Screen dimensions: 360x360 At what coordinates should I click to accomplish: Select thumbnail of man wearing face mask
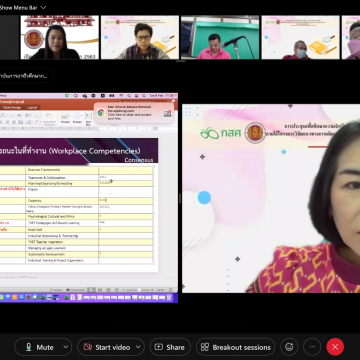click(300, 37)
